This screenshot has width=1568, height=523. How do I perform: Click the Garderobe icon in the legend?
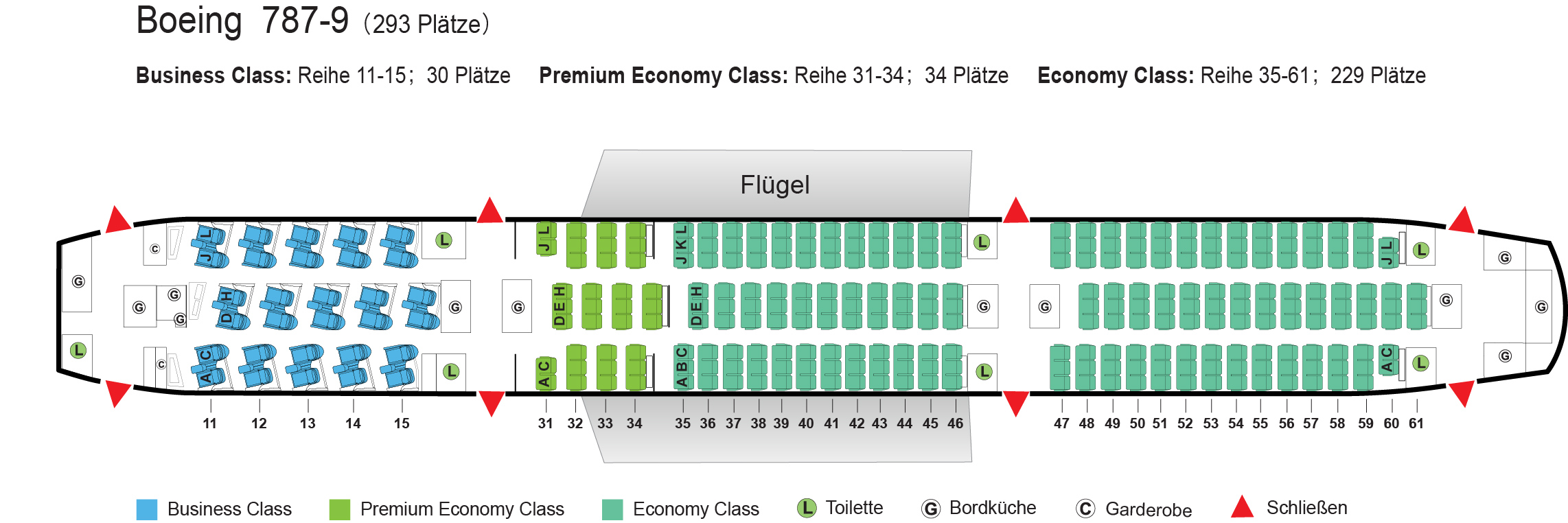click(x=1085, y=509)
